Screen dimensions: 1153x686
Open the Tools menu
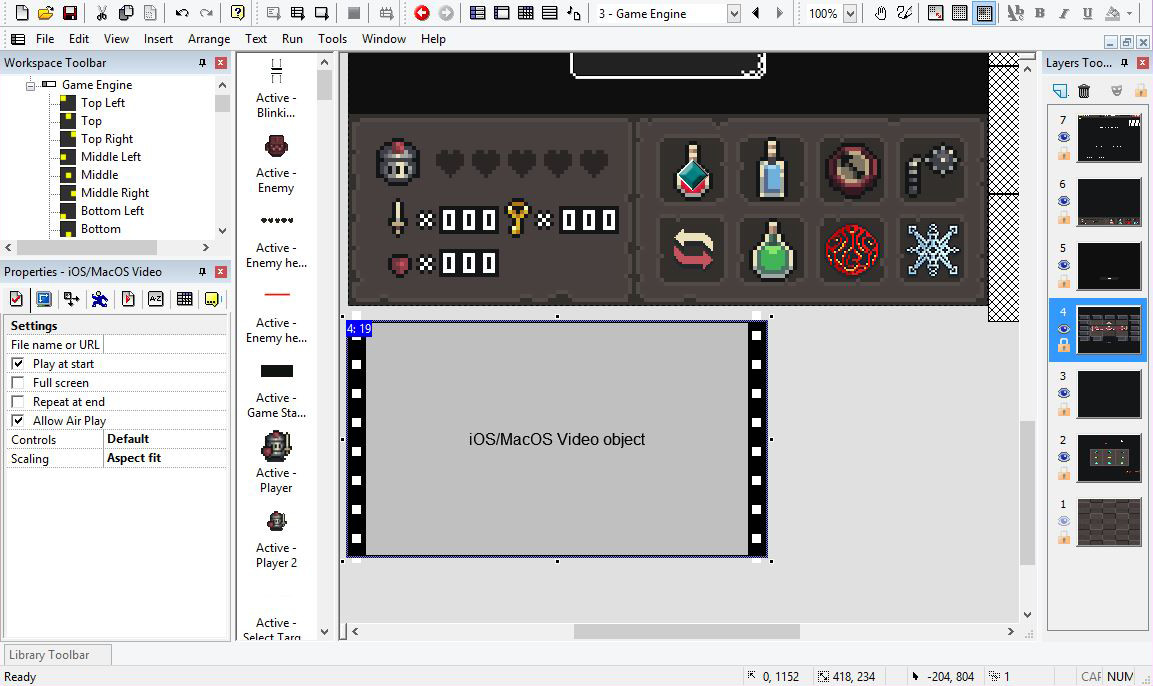coord(332,39)
